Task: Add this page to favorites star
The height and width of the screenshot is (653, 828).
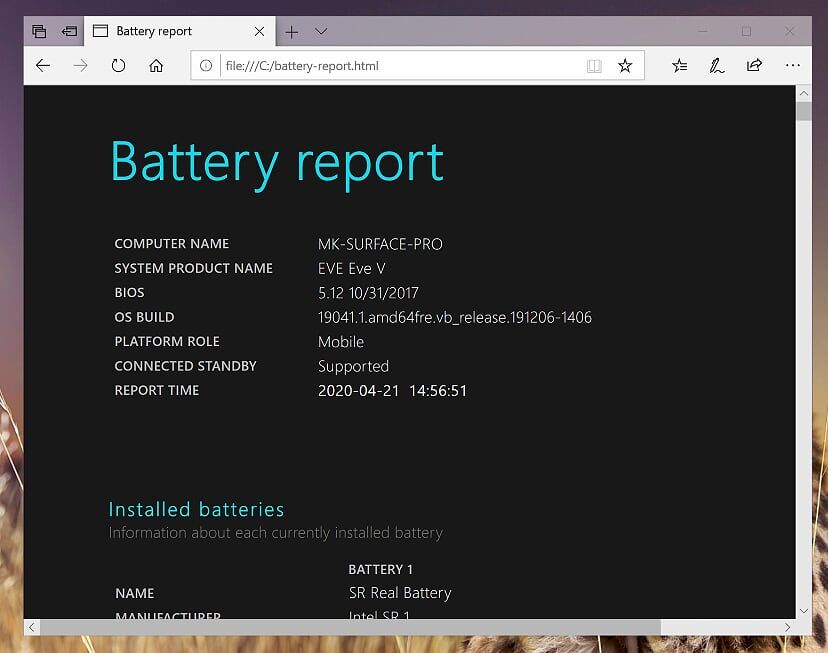Action: (x=625, y=66)
